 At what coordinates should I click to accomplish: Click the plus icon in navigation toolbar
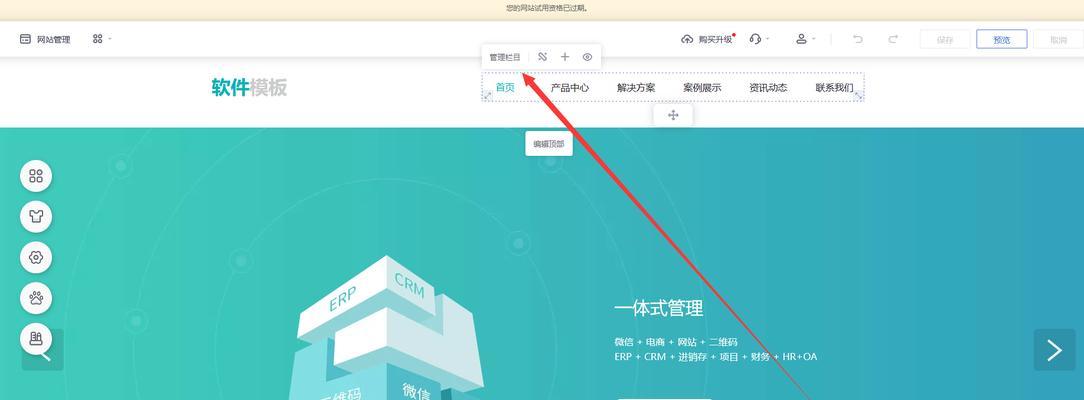(565, 57)
